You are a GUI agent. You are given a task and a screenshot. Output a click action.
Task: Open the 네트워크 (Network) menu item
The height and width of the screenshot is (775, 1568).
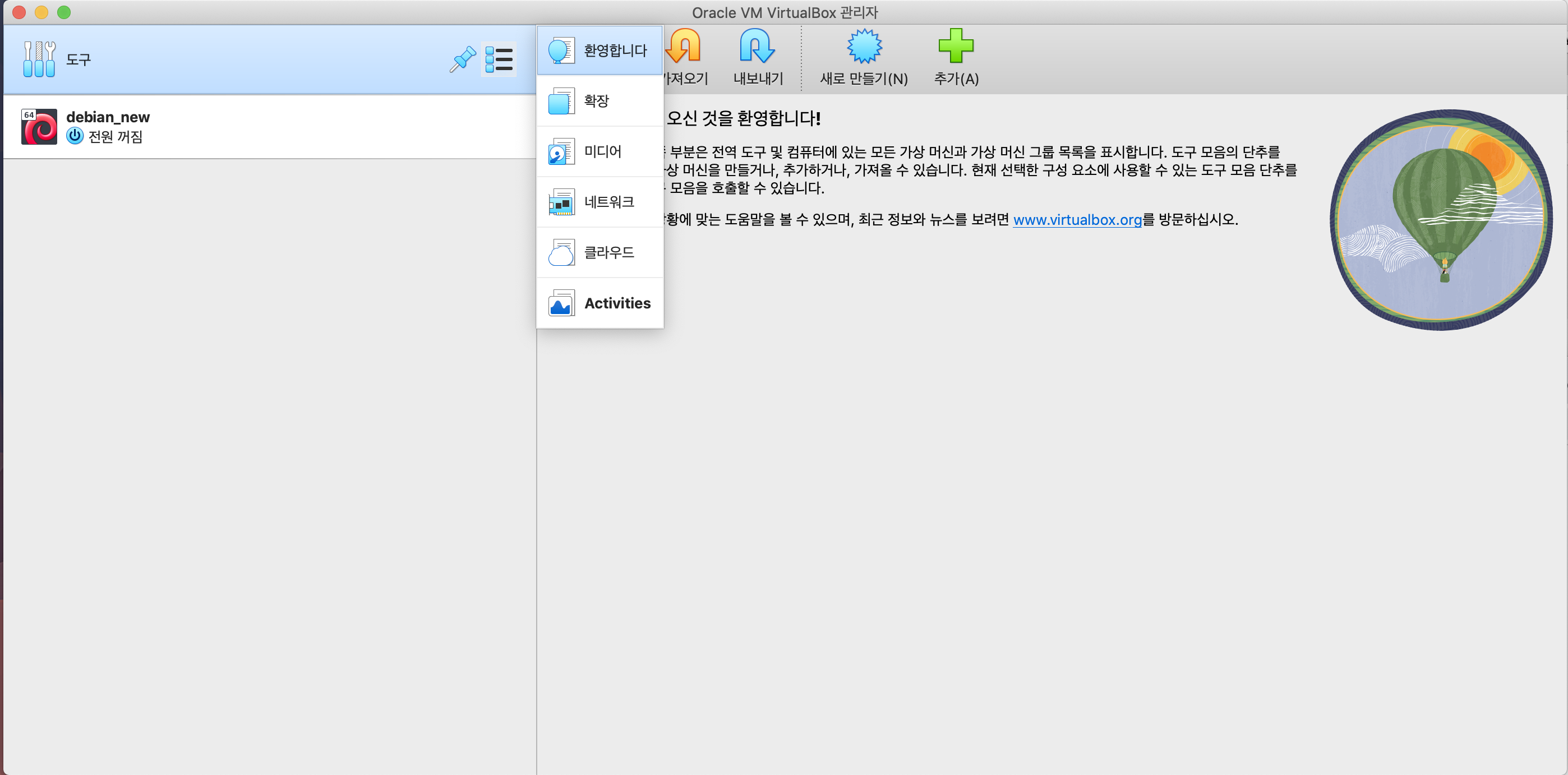599,202
